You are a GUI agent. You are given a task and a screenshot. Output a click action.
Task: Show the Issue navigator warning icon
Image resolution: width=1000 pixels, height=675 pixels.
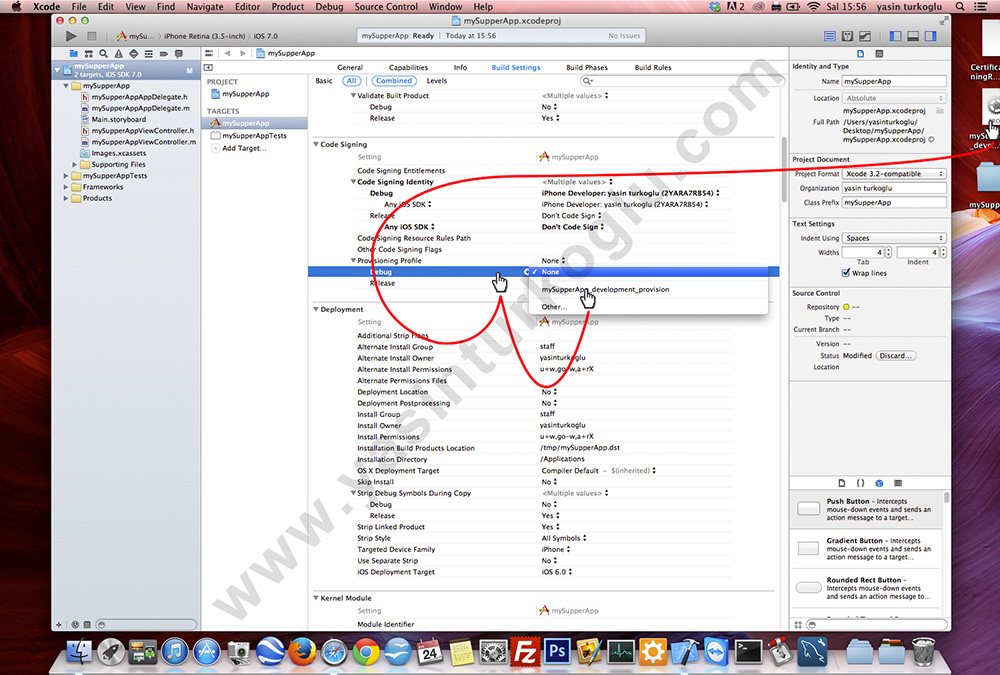(x=119, y=54)
